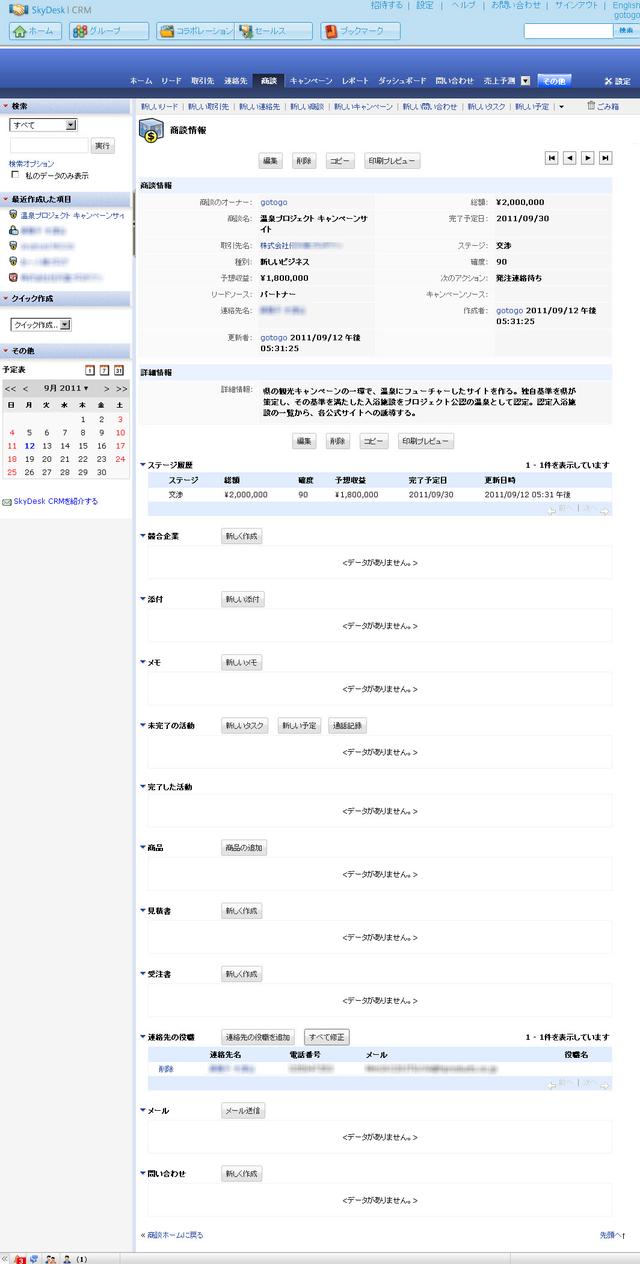Go to next year in calendar (>>)
The width and height of the screenshot is (640, 1264).
(121, 388)
